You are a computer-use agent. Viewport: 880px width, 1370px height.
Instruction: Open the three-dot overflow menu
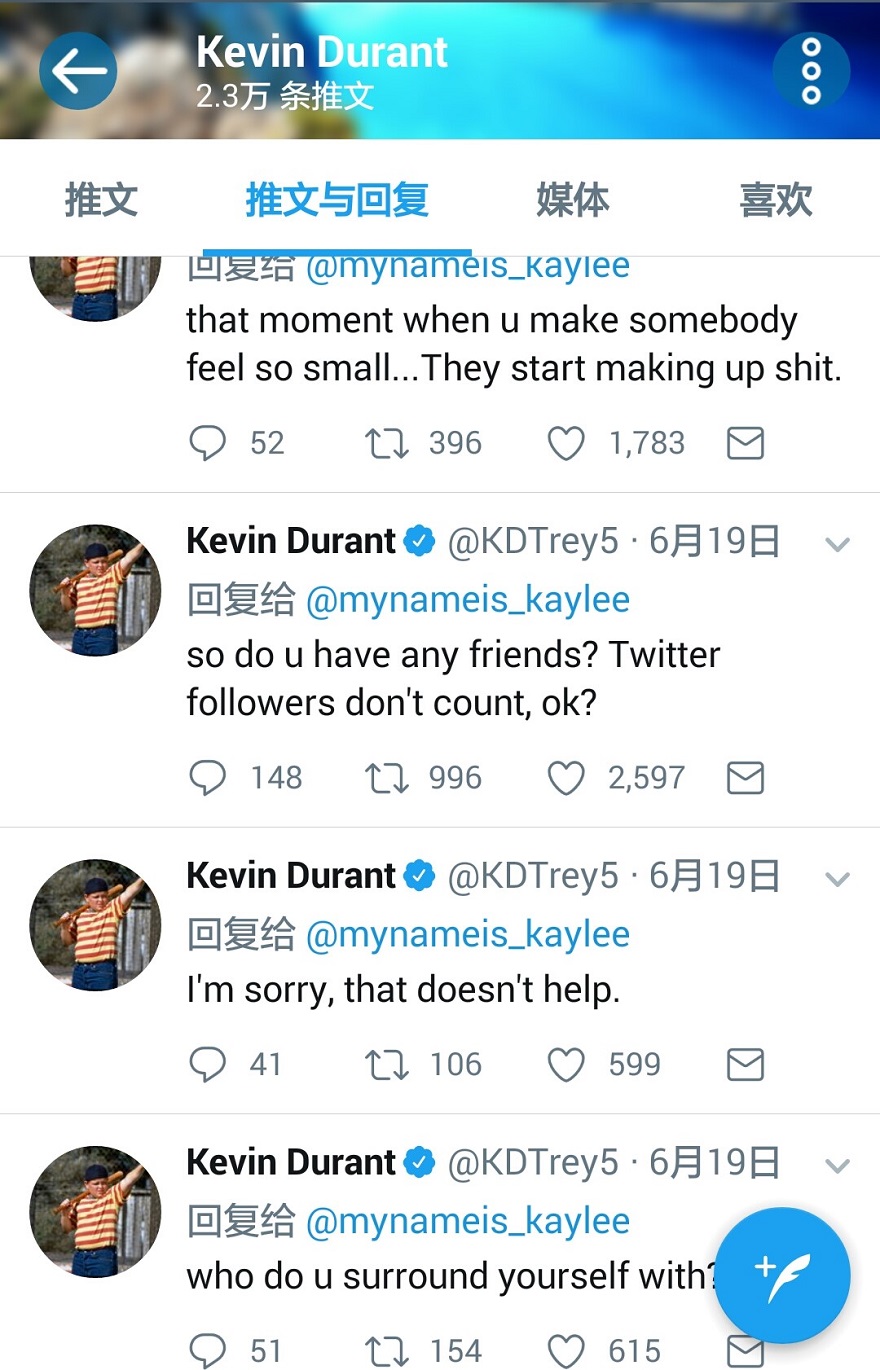coord(811,71)
